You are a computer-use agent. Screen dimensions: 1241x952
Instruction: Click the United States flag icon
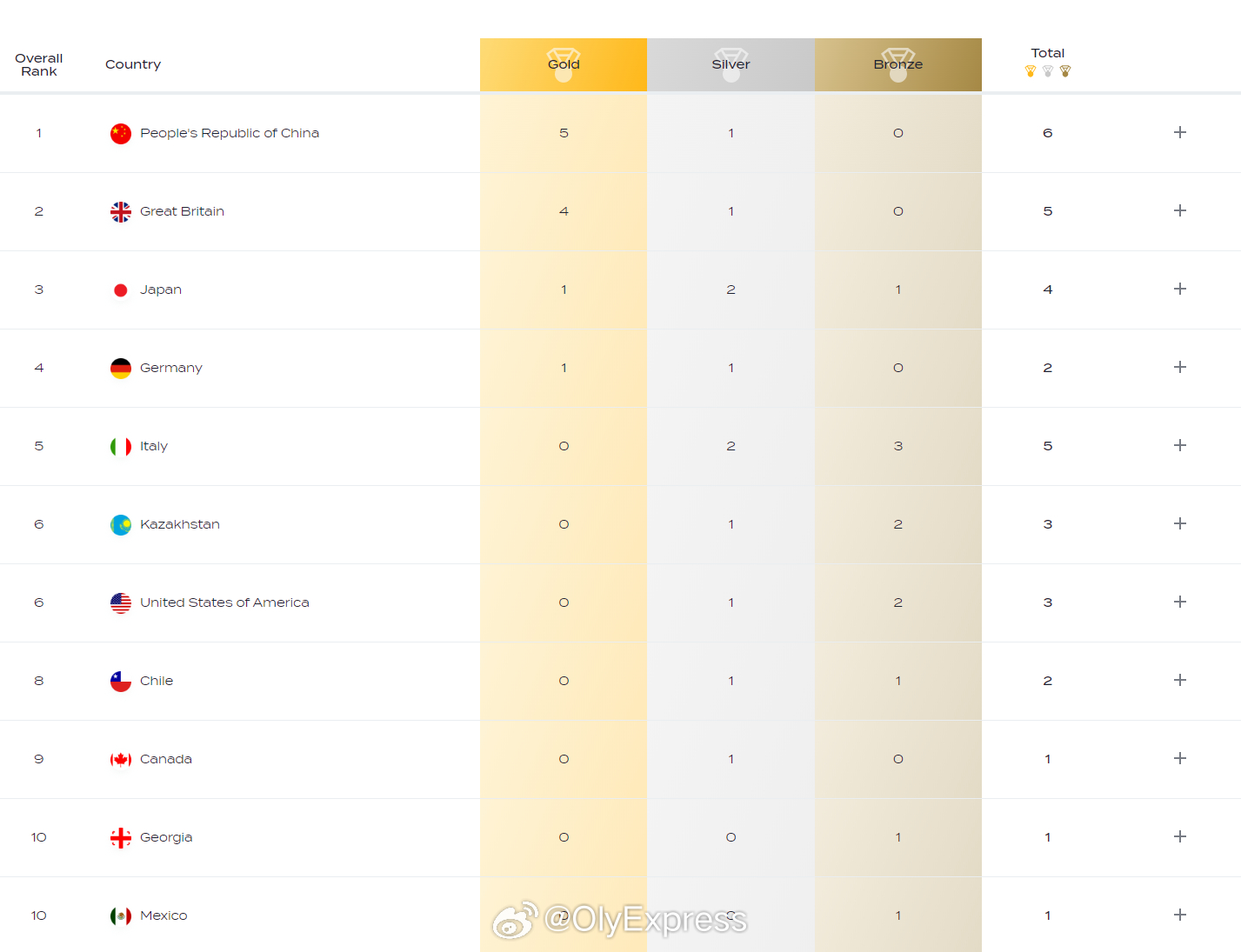(121, 602)
